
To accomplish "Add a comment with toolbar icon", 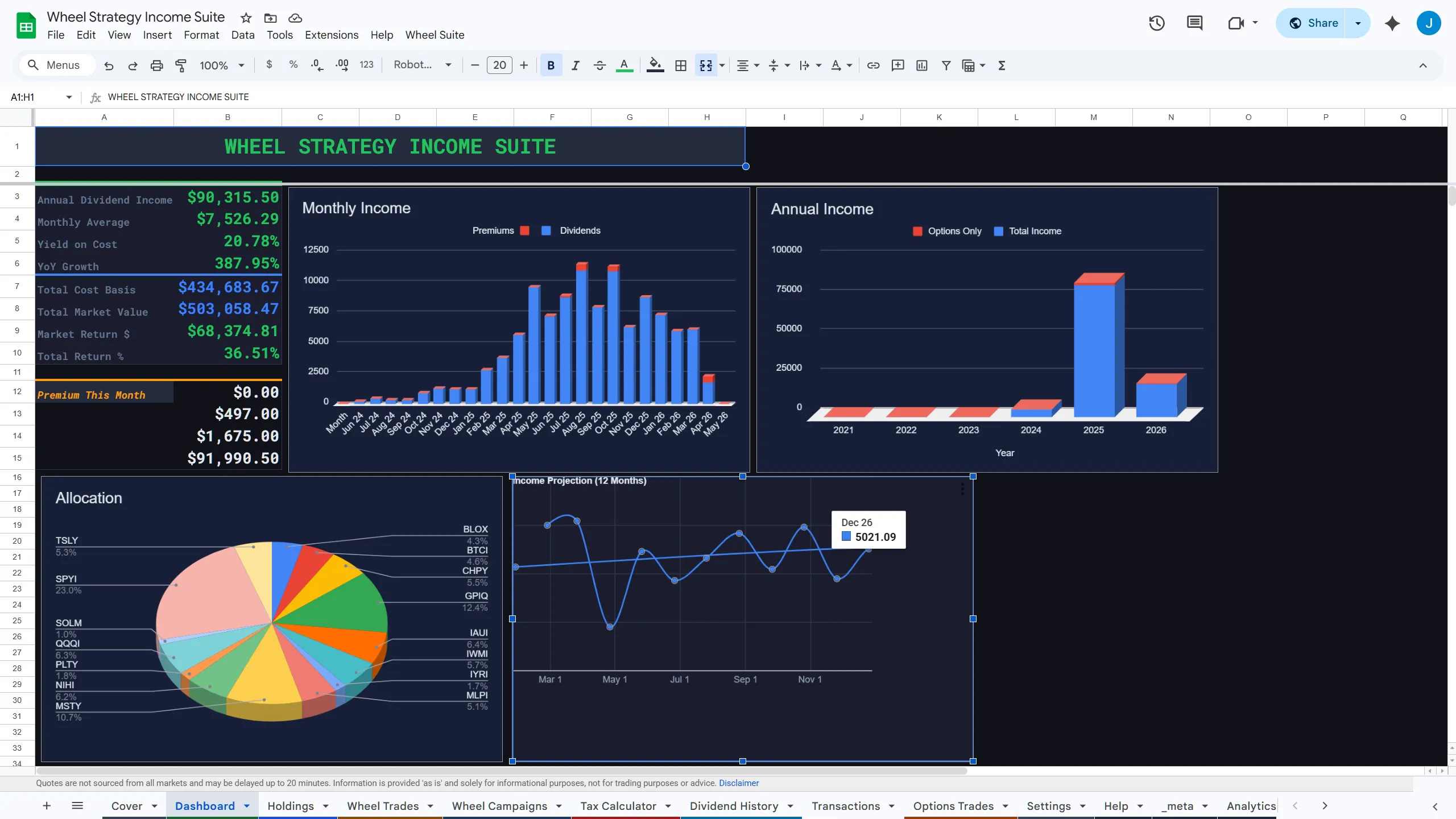I will pyautogui.click(x=897, y=65).
